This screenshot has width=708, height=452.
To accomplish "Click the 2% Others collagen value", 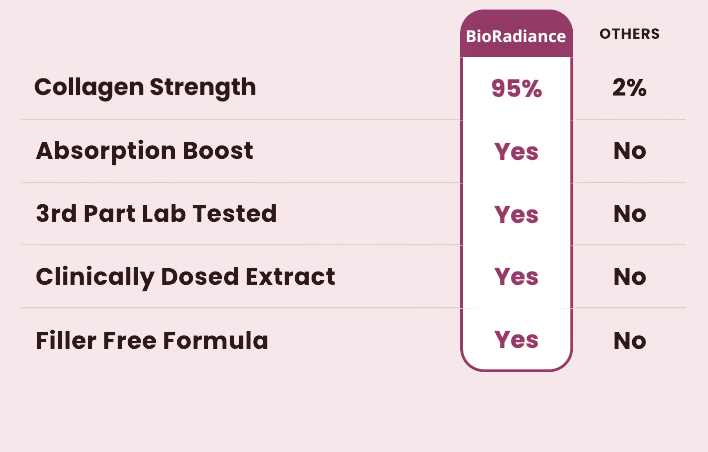I will [x=629, y=88].
